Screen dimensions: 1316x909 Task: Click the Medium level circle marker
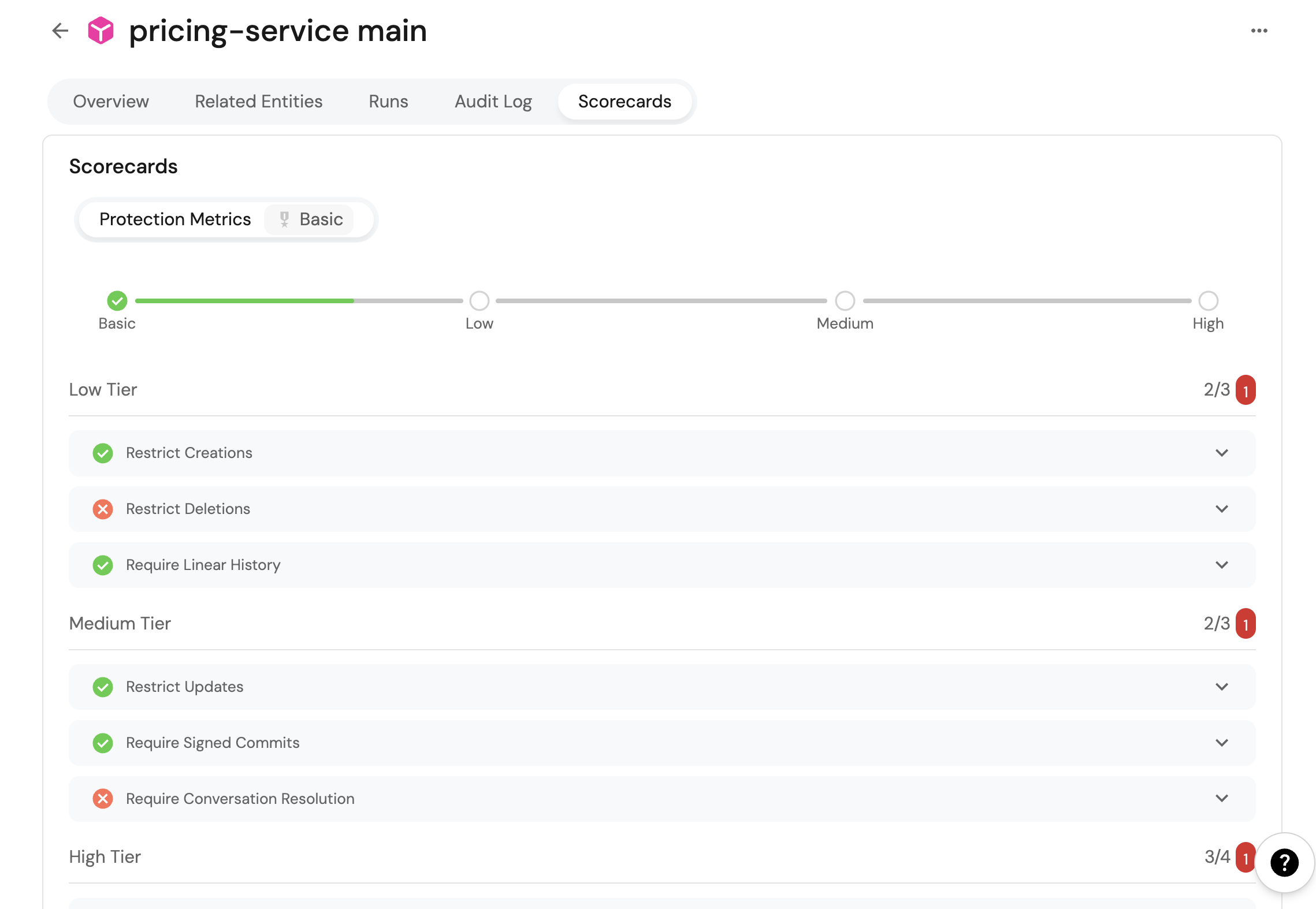click(845, 301)
